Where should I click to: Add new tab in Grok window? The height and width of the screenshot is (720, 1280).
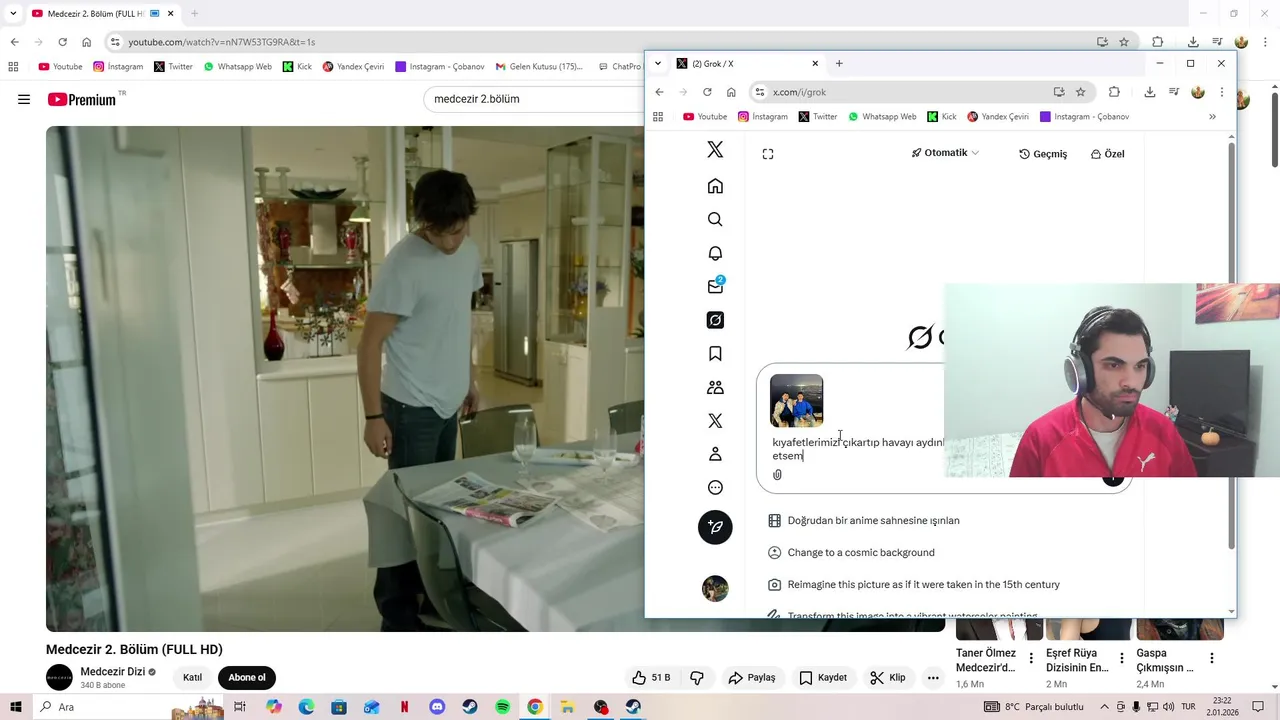point(839,63)
